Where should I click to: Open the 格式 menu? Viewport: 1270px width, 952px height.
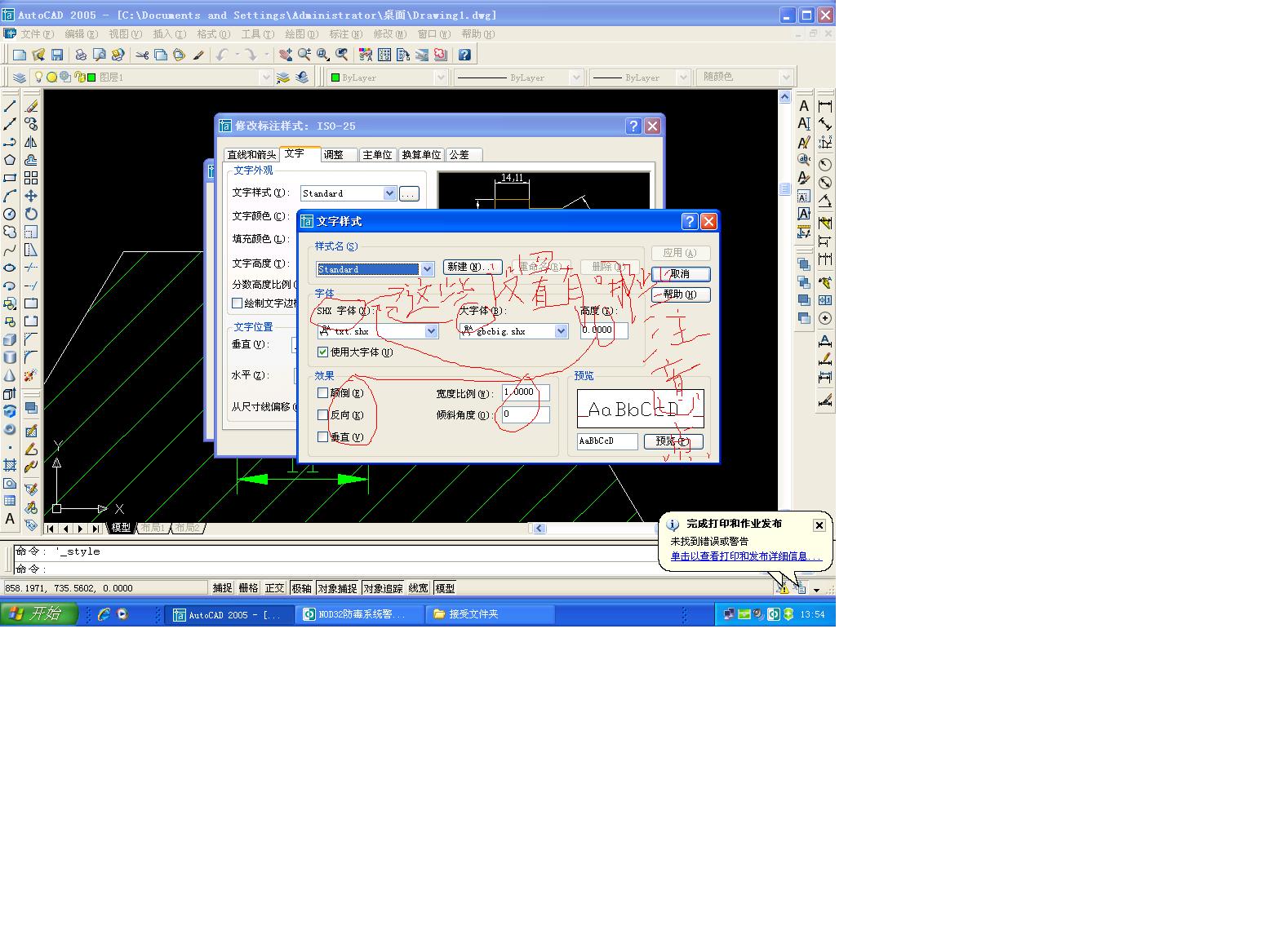[x=213, y=34]
